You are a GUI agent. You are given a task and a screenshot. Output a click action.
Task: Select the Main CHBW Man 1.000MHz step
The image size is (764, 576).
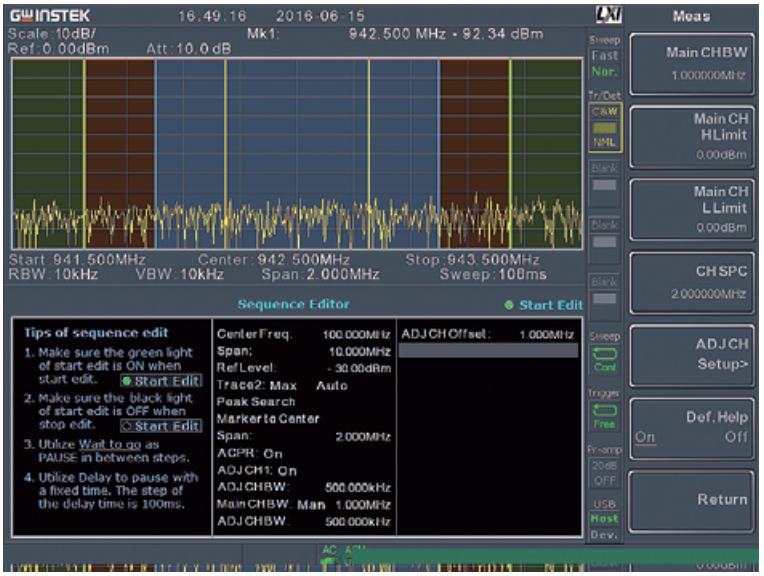click(304, 504)
